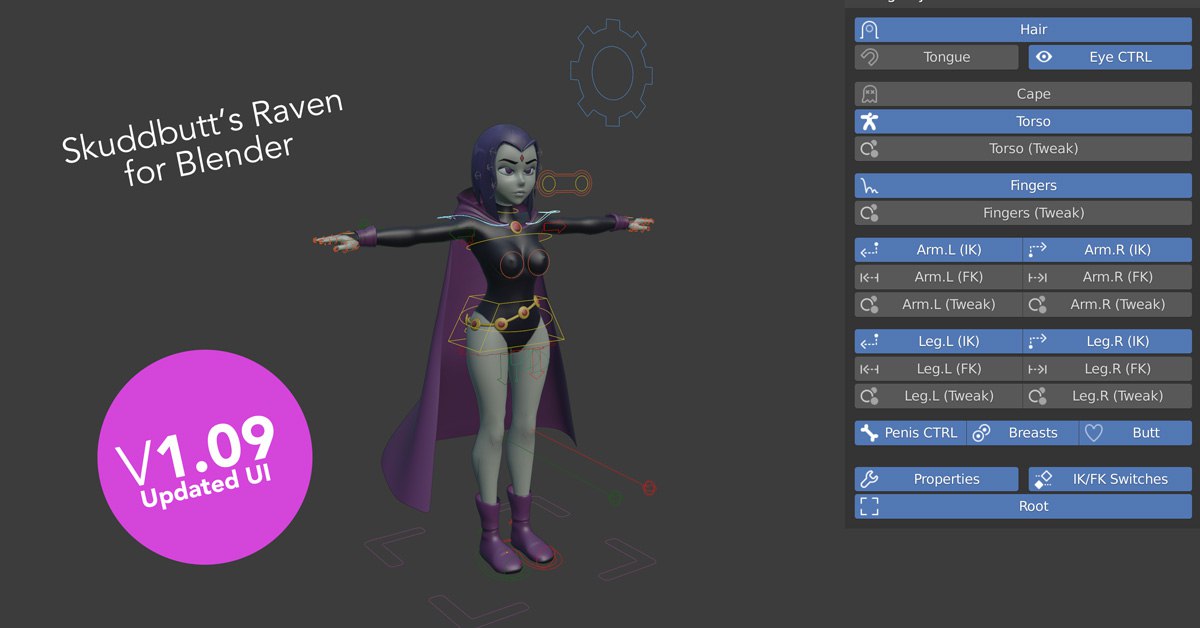Enable the Tongue rig layer

(936, 57)
